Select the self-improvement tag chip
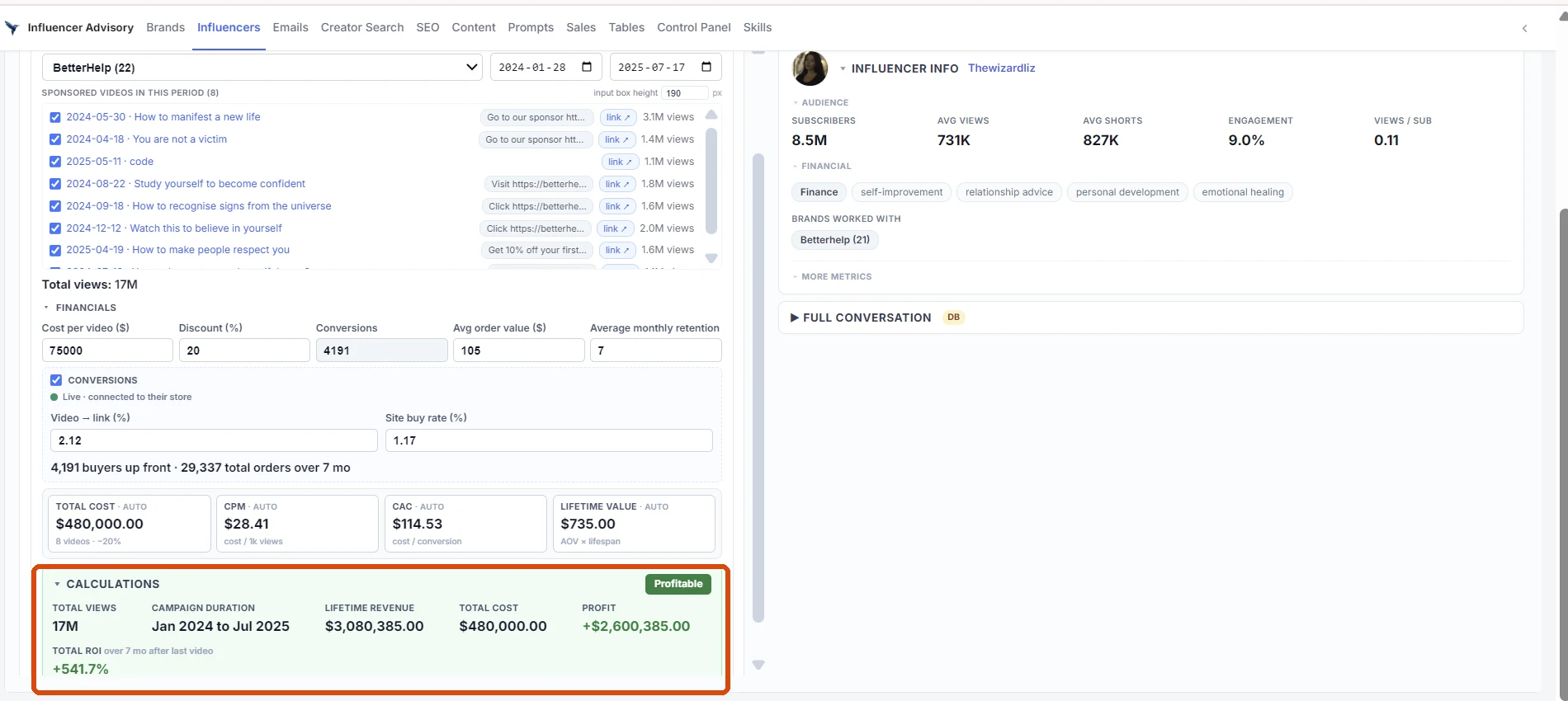The width and height of the screenshot is (1568, 701). (x=901, y=192)
